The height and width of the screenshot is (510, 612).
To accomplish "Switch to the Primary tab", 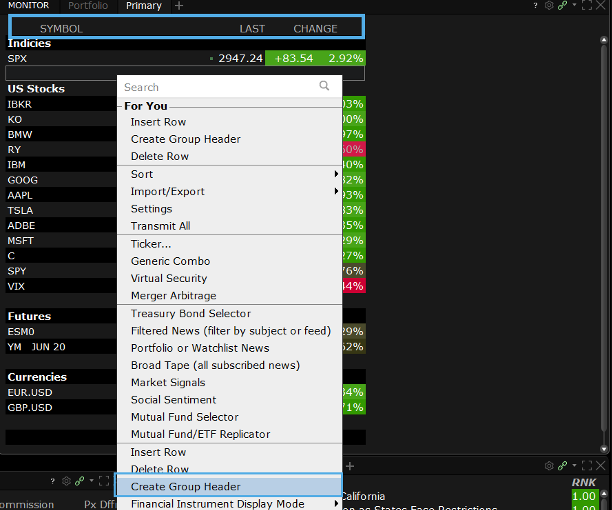I will [x=144, y=6].
